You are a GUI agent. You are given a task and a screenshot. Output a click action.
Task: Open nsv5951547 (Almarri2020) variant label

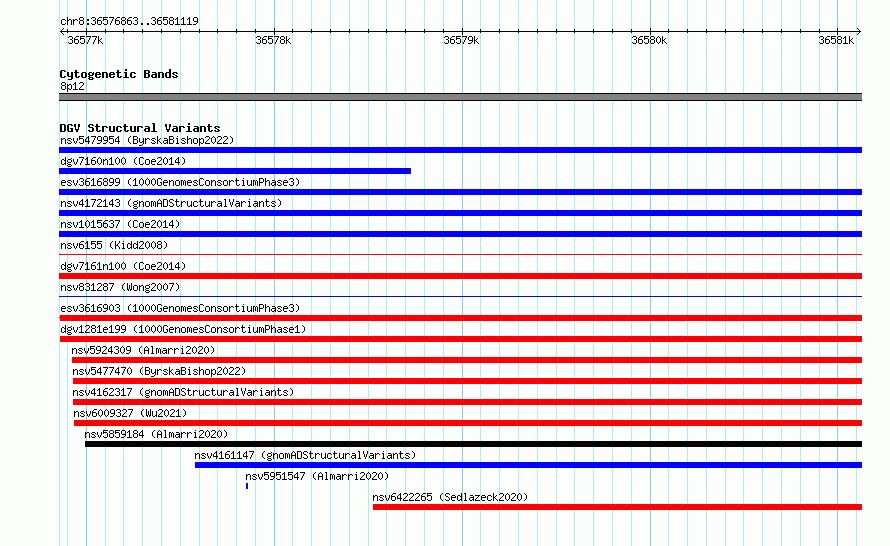317,476
